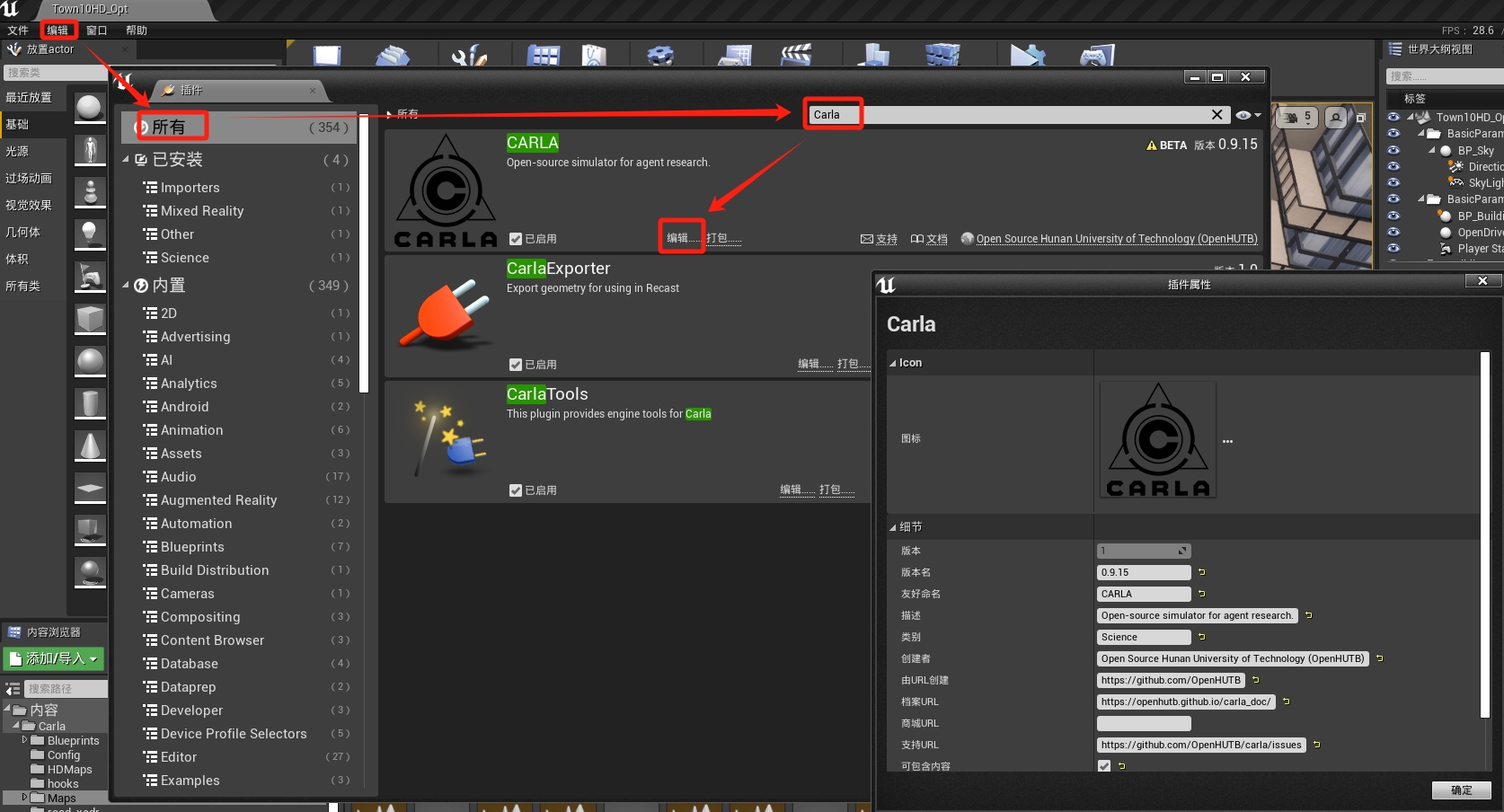Reset the version name 0.9.15 to default
The height and width of the screenshot is (812, 1504).
tap(1202, 572)
